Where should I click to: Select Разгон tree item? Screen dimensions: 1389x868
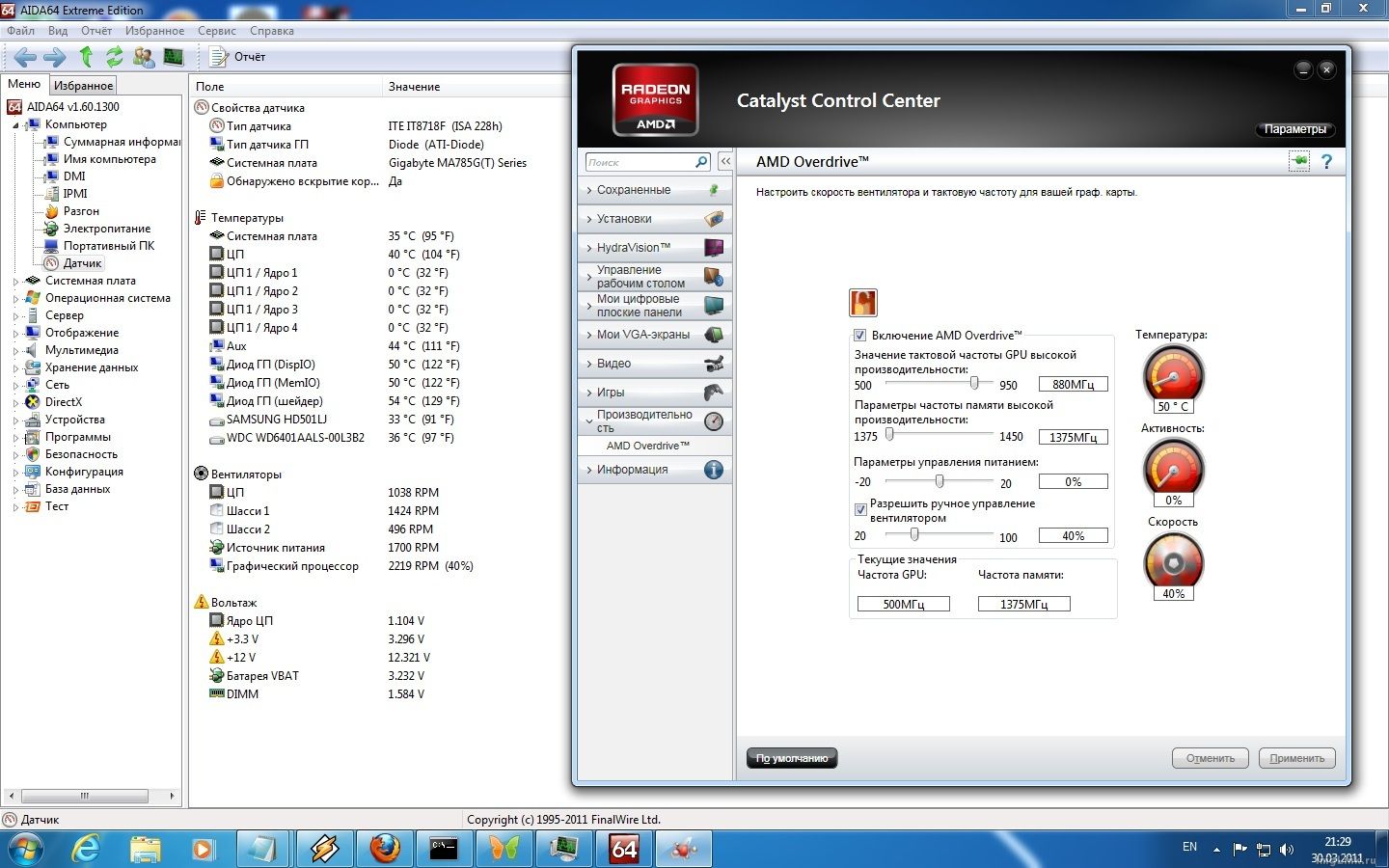[81, 211]
